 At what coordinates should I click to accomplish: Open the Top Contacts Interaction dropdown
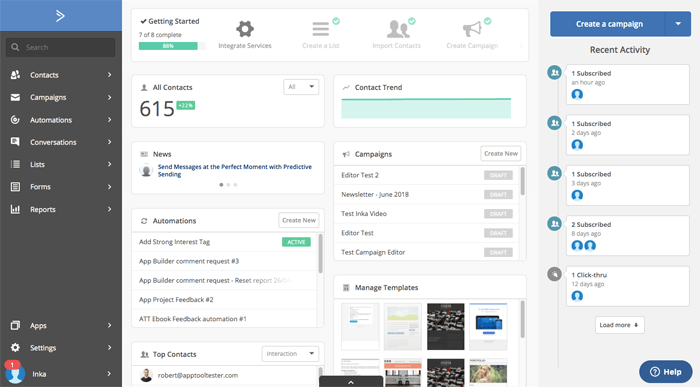tap(290, 354)
